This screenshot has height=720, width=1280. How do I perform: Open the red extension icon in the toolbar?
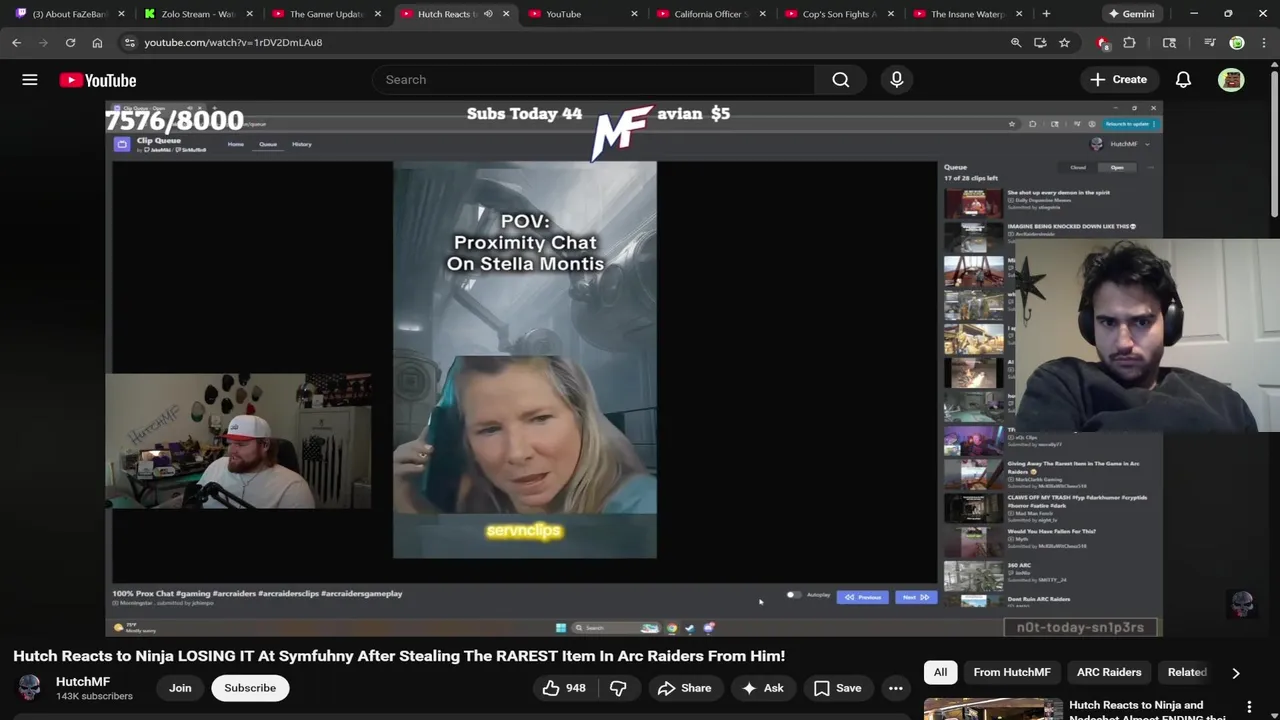pyautogui.click(x=1102, y=42)
